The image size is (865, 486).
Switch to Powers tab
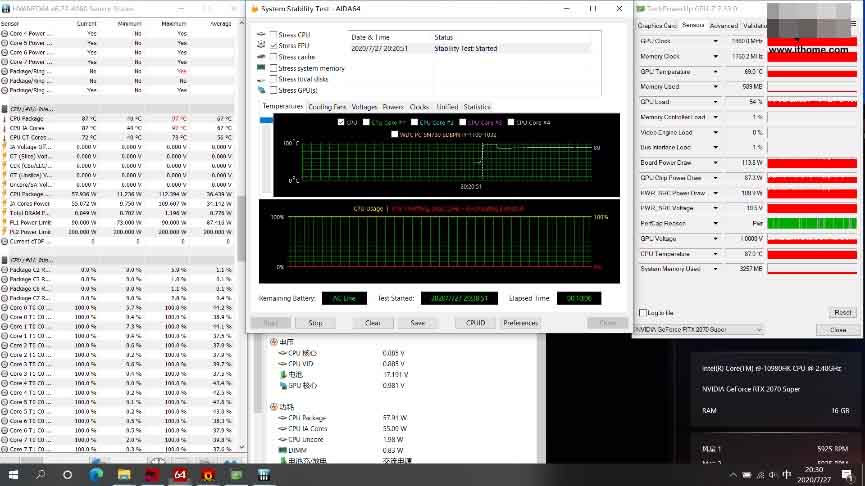tap(393, 107)
